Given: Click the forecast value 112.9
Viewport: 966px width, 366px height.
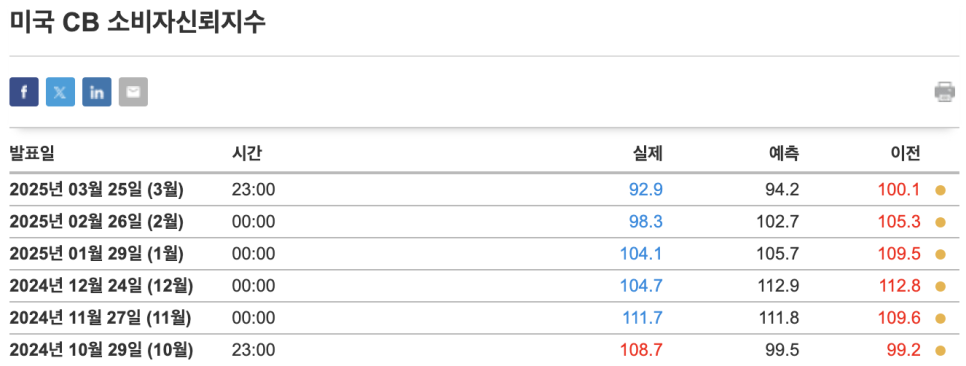Looking at the screenshot, I should pyautogui.click(x=779, y=286).
